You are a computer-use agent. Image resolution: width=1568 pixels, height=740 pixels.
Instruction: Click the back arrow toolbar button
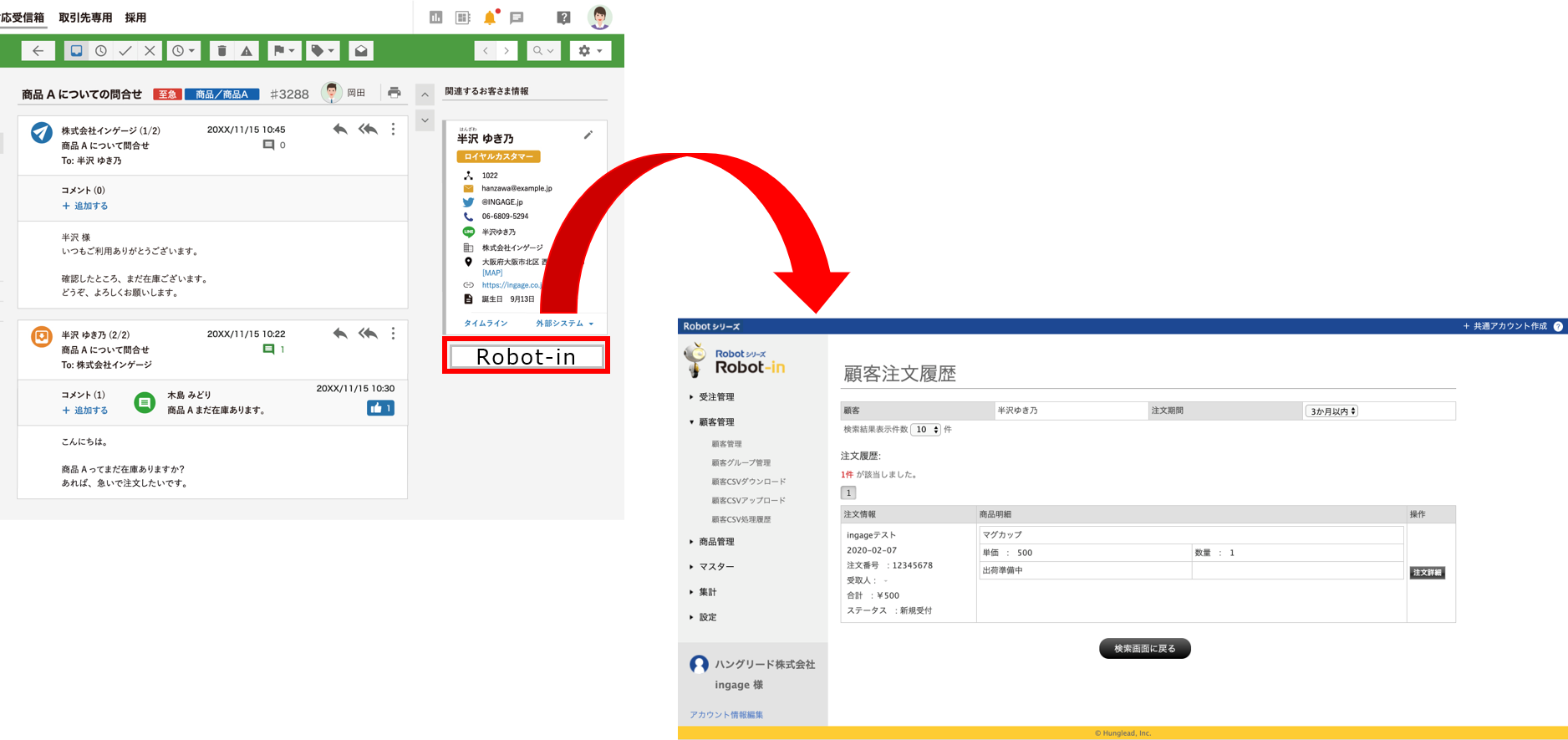click(x=38, y=51)
